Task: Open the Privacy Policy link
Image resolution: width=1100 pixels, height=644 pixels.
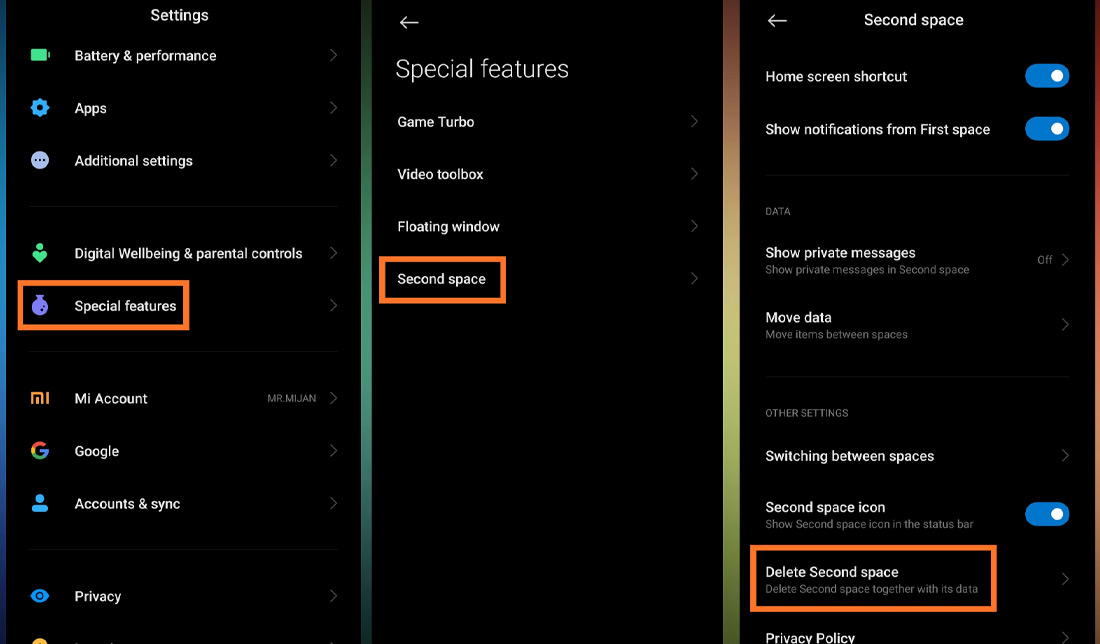Action: point(810,636)
